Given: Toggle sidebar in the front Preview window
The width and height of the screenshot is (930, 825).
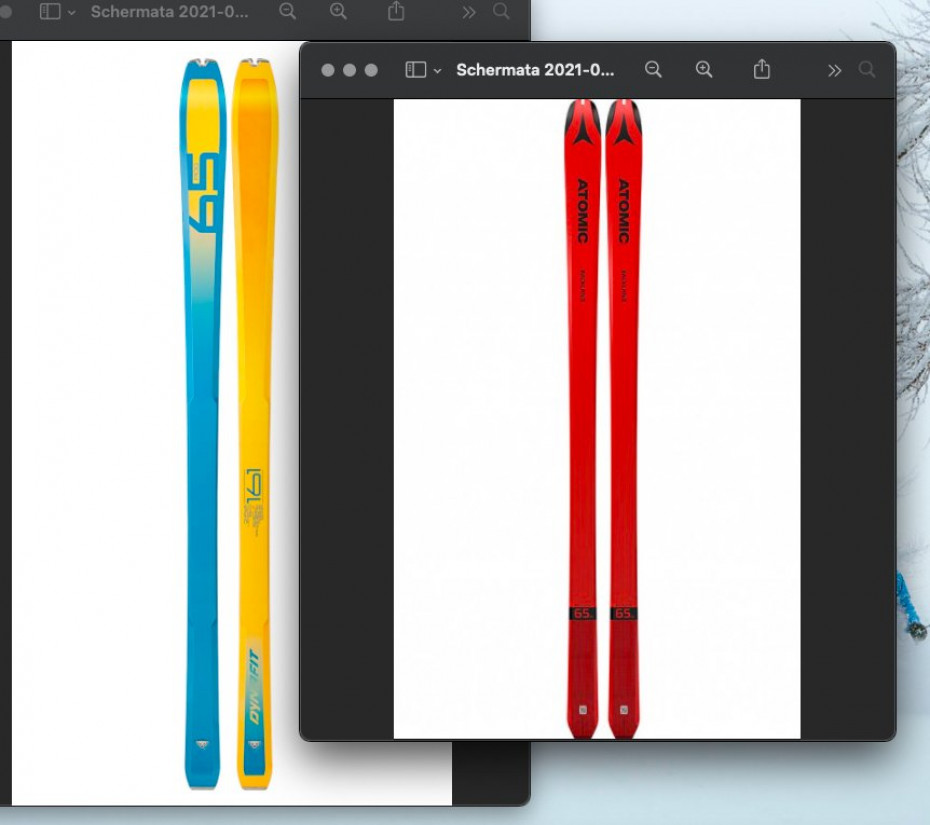Looking at the screenshot, I should [415, 70].
